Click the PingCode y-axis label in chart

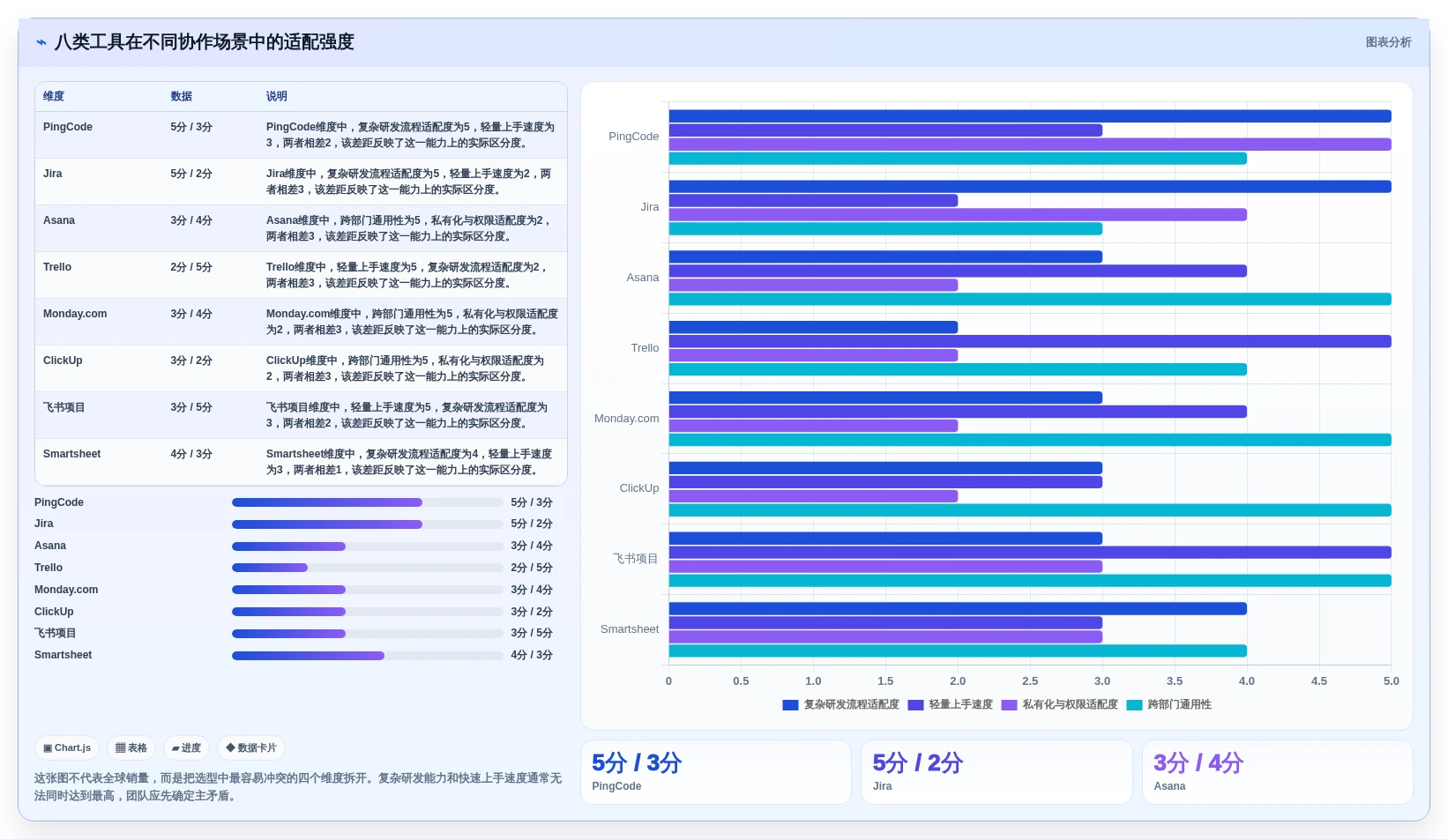click(x=633, y=137)
